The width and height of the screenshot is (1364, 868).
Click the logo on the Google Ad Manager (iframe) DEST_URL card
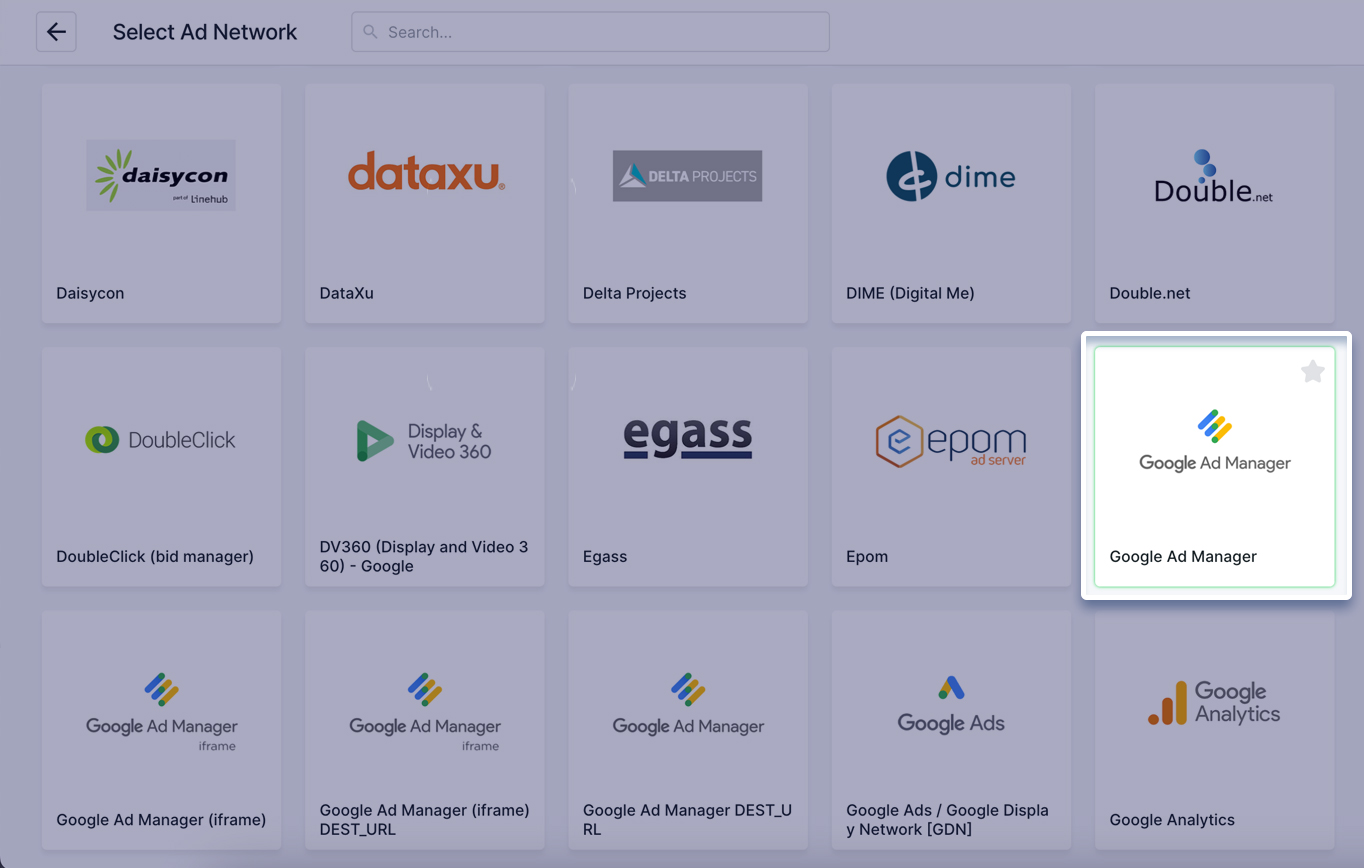[x=425, y=712]
